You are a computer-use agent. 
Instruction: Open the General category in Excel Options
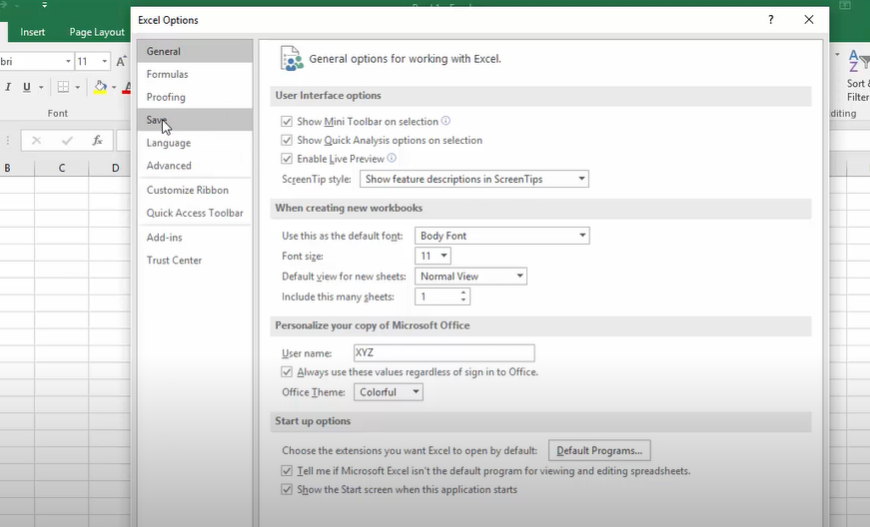click(x=195, y=51)
